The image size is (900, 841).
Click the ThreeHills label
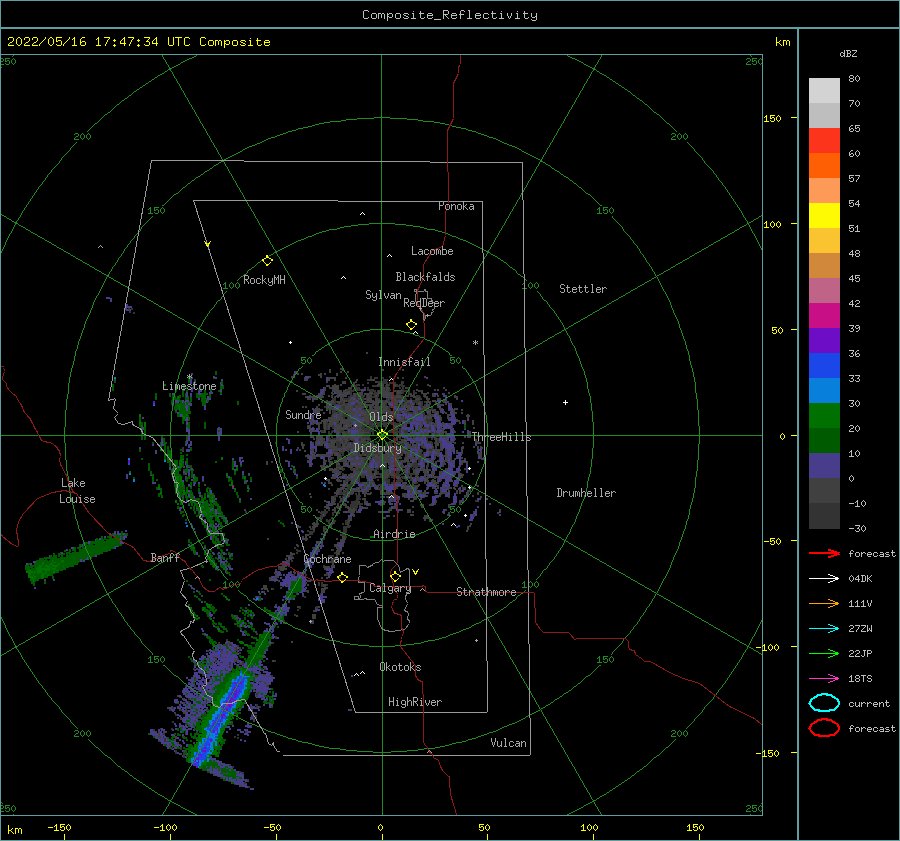pyautogui.click(x=502, y=437)
